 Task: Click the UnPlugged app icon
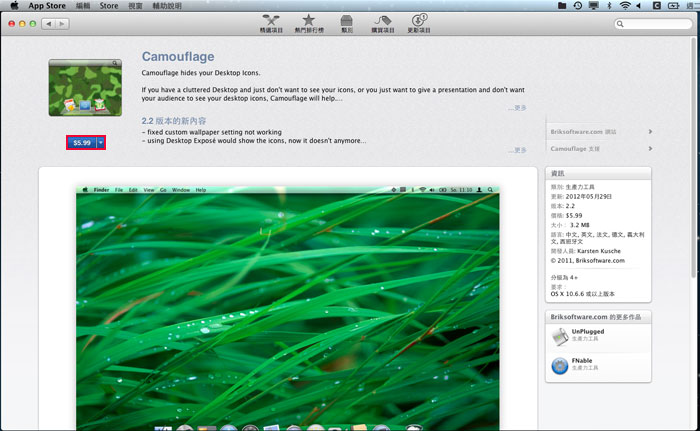pyautogui.click(x=559, y=337)
